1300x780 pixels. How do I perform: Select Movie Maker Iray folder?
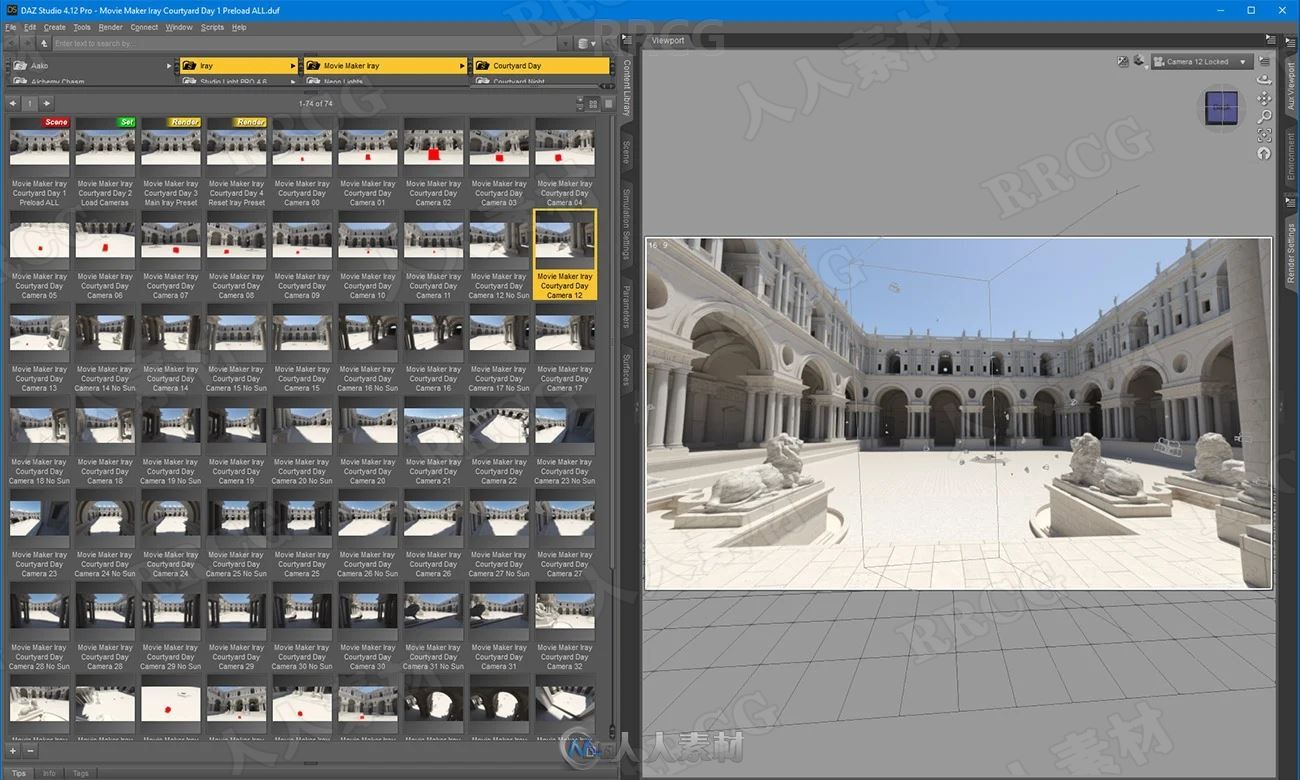pyautogui.click(x=384, y=65)
